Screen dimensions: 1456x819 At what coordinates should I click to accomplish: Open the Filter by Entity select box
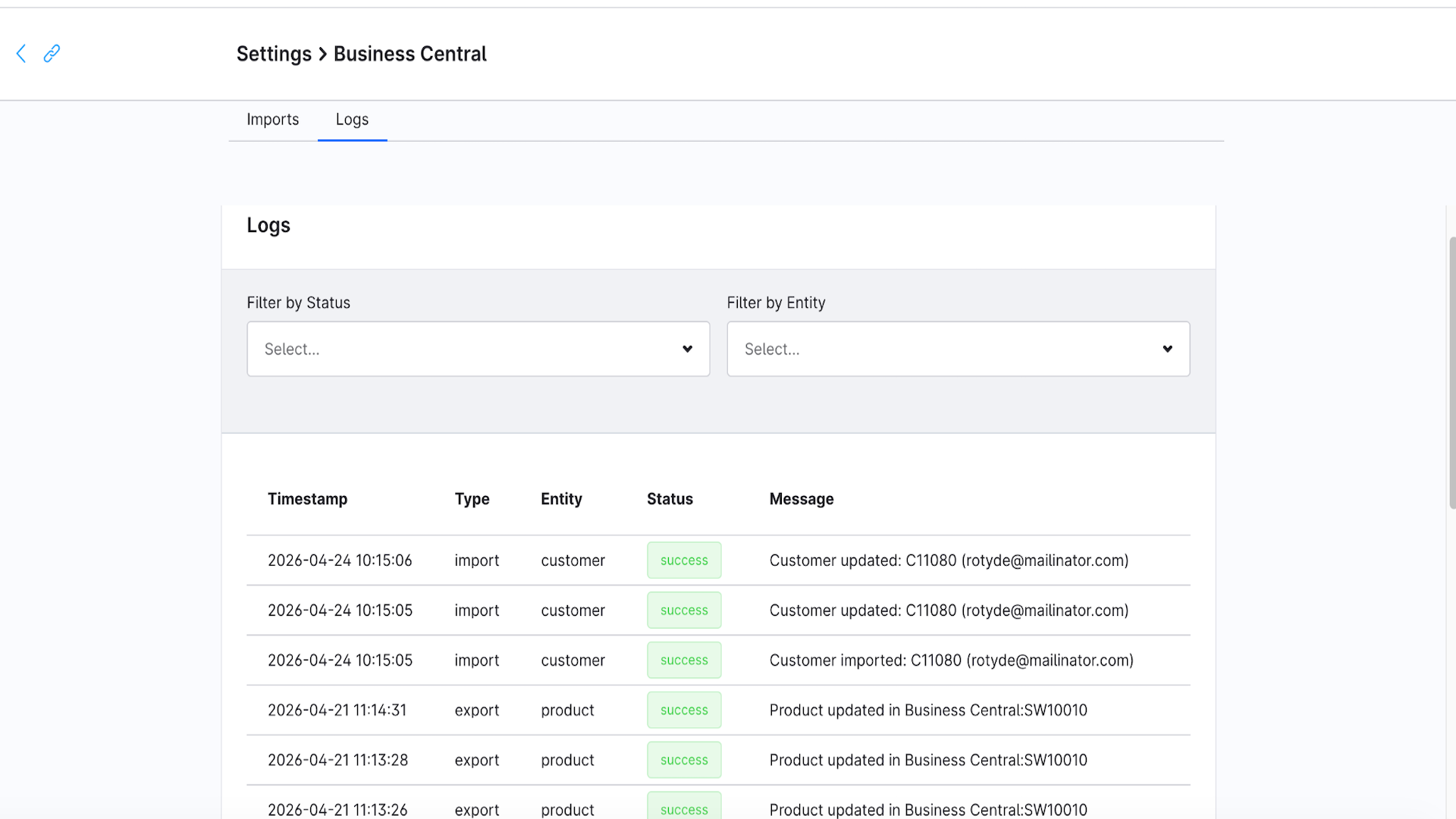[x=958, y=349]
